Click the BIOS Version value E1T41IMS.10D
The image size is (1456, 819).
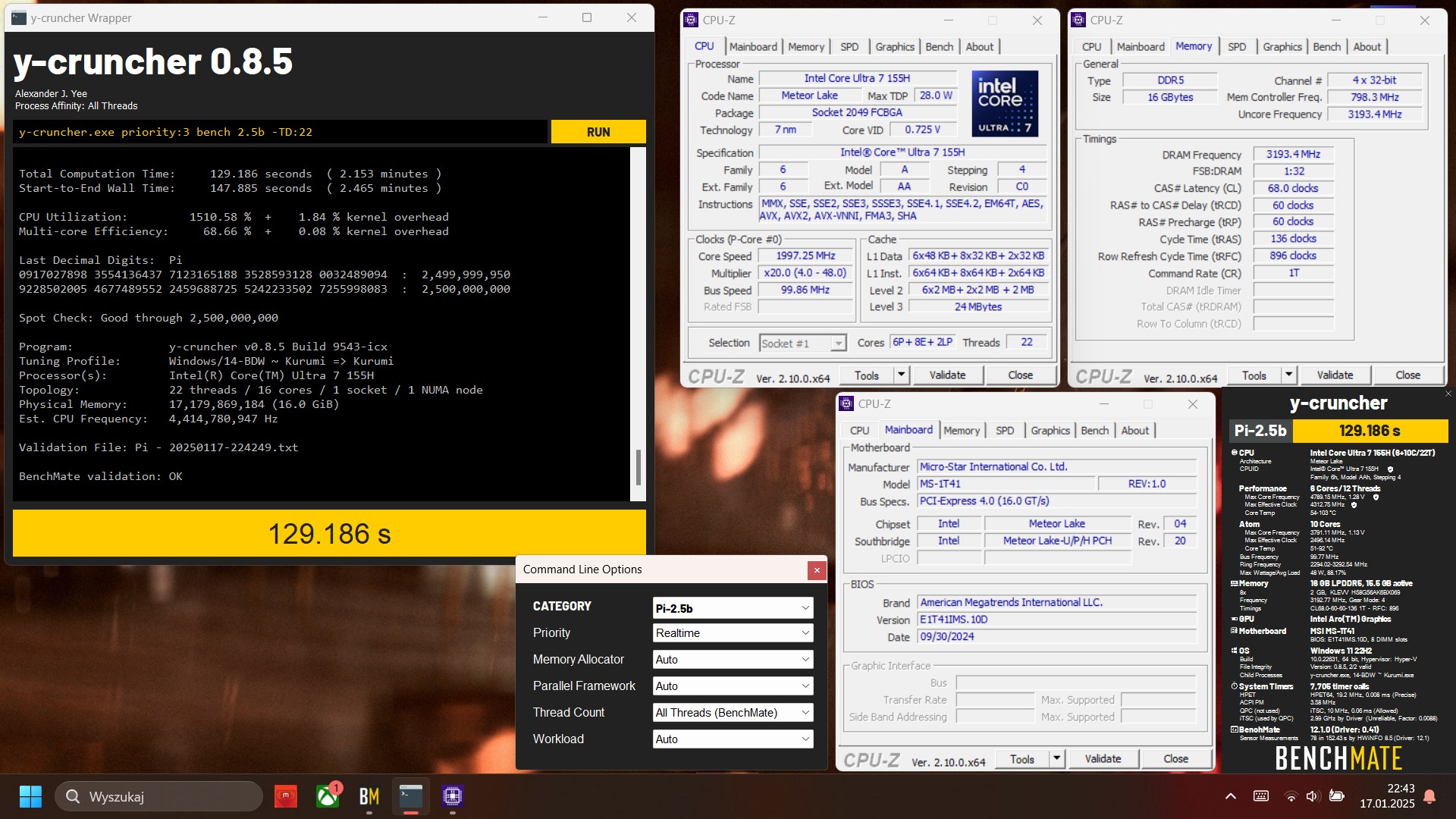tap(1057, 620)
